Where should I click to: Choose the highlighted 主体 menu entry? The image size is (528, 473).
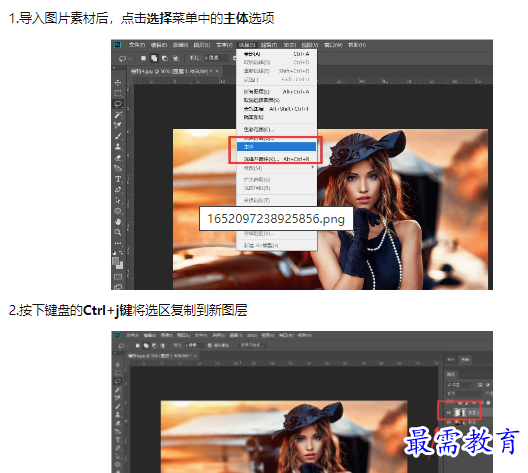click(276, 146)
